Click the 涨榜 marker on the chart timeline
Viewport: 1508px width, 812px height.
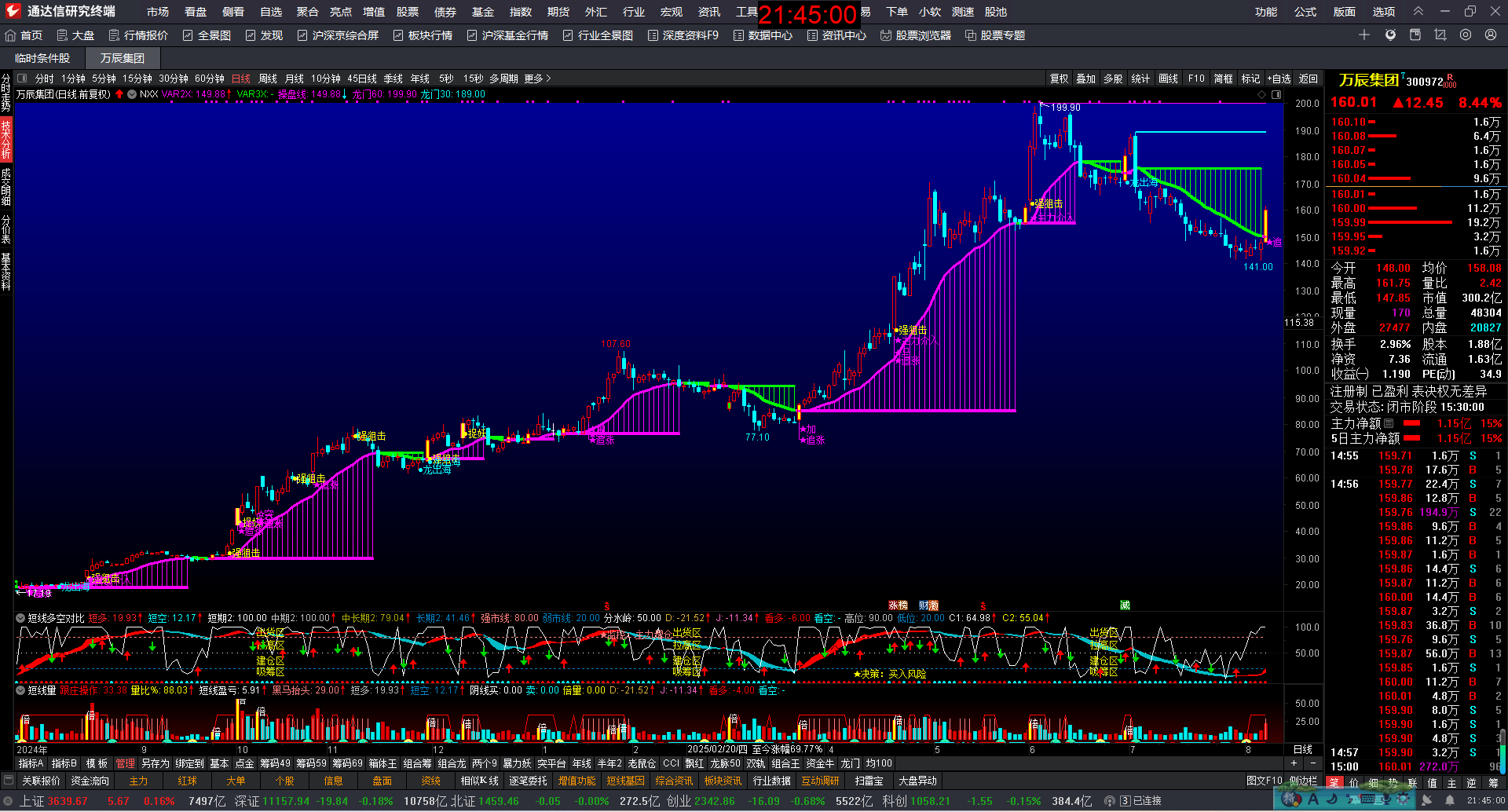coord(898,605)
